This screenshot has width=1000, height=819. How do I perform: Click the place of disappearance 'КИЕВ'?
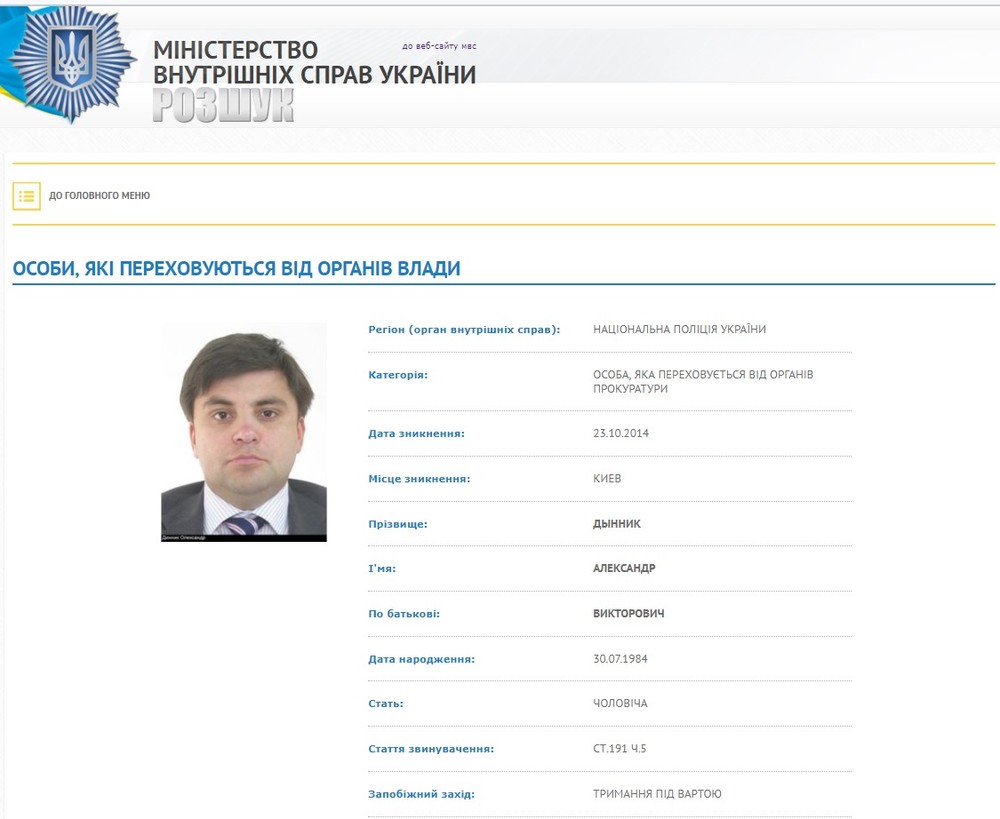tap(607, 478)
